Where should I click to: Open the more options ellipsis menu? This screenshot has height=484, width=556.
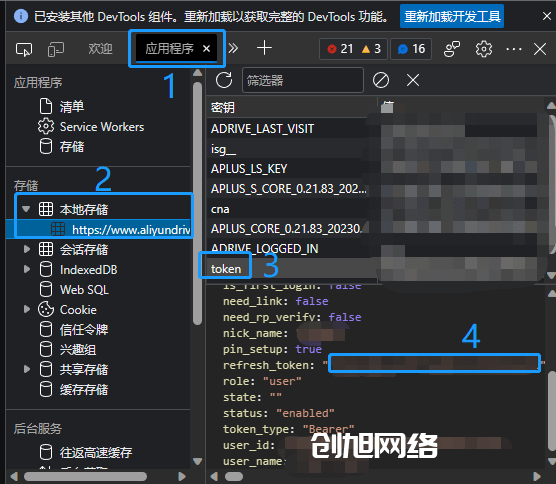click(514, 49)
